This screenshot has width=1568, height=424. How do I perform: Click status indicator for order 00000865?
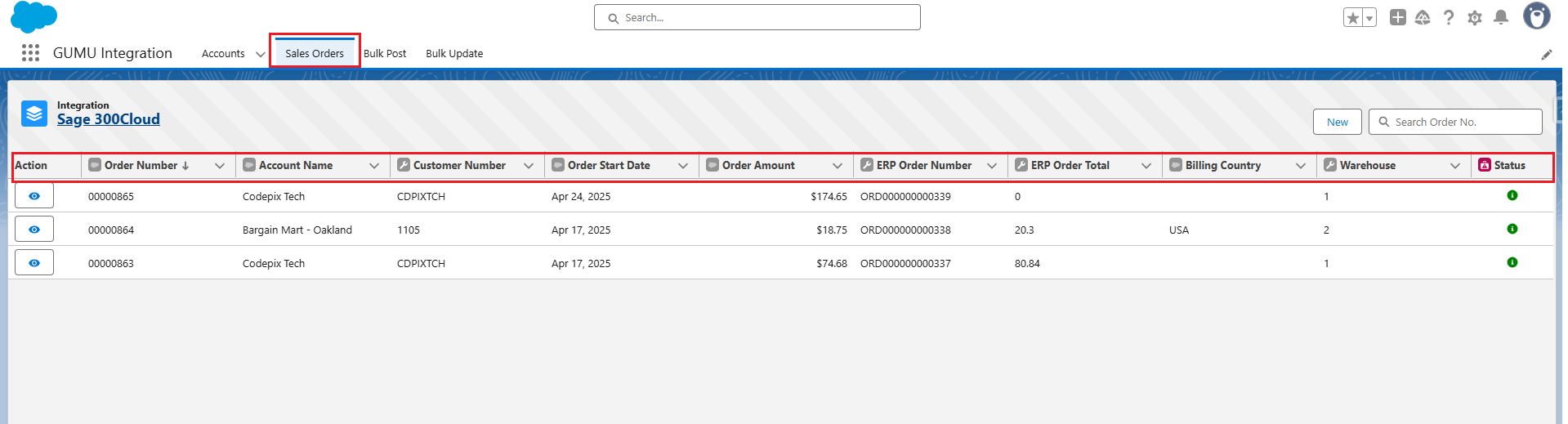click(1512, 195)
